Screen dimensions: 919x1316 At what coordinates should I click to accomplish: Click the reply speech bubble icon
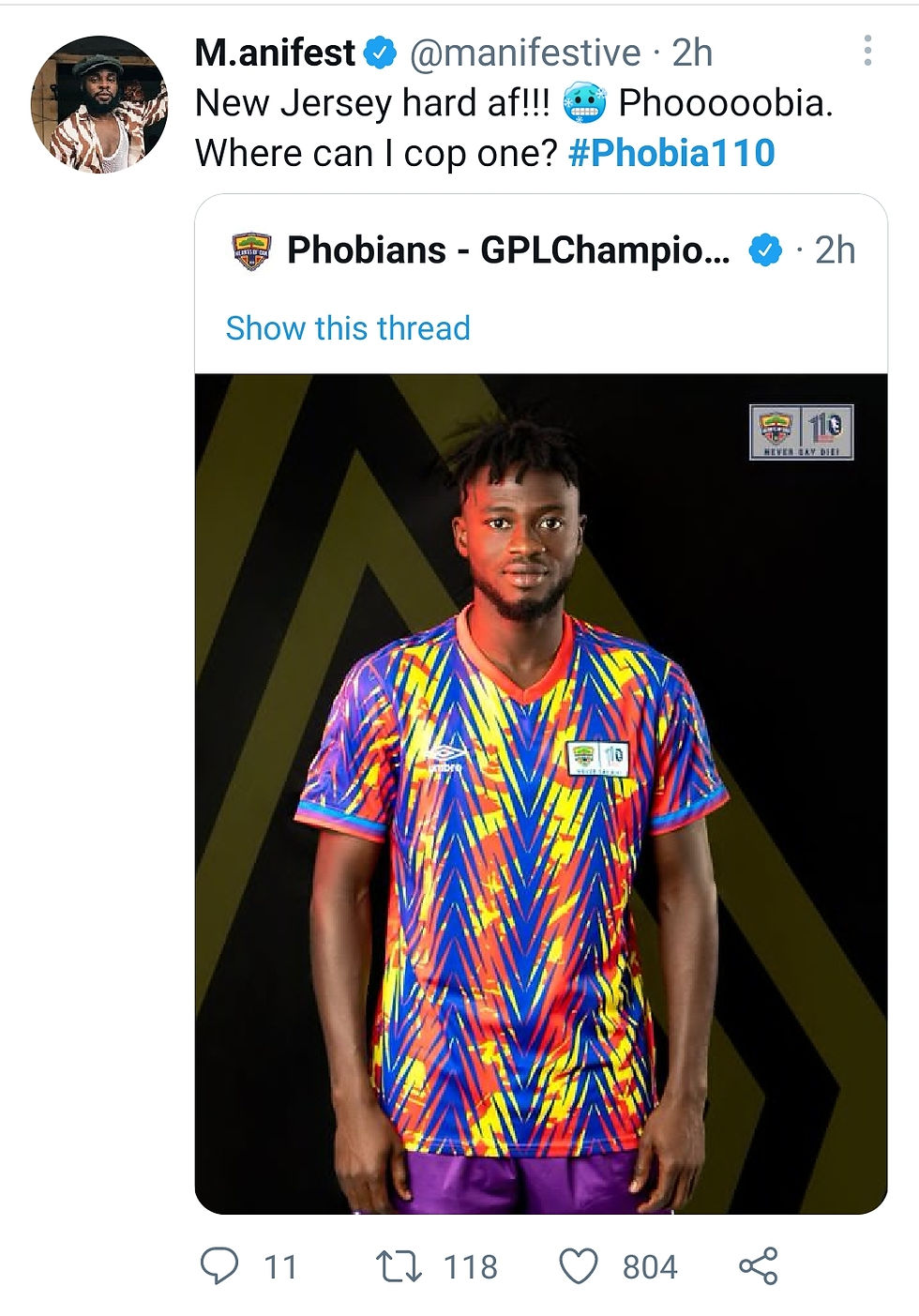(220, 1266)
